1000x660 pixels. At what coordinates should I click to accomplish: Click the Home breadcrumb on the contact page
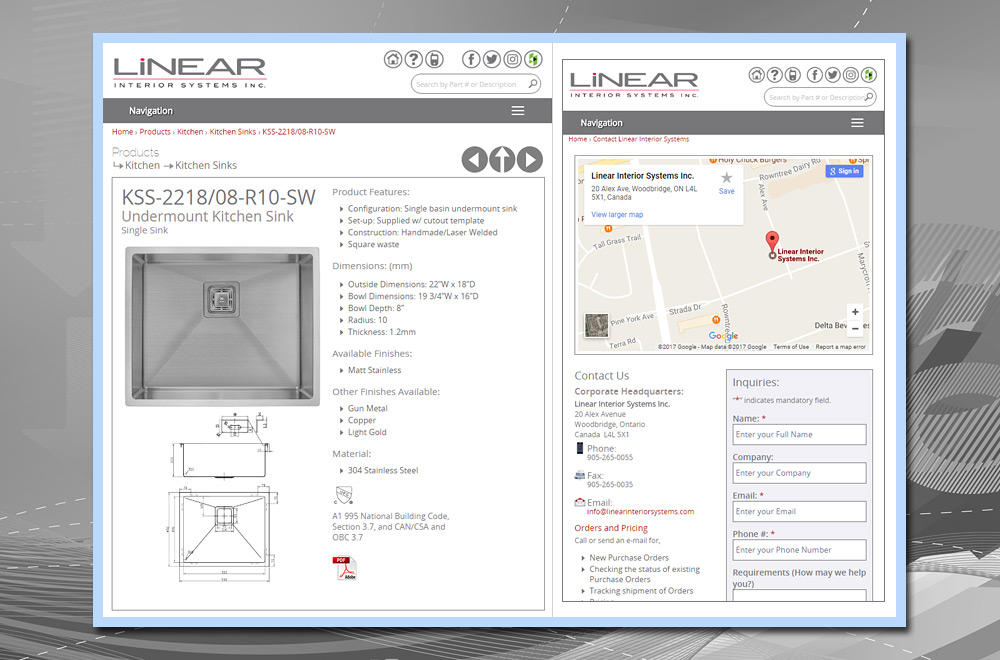pyautogui.click(x=578, y=139)
